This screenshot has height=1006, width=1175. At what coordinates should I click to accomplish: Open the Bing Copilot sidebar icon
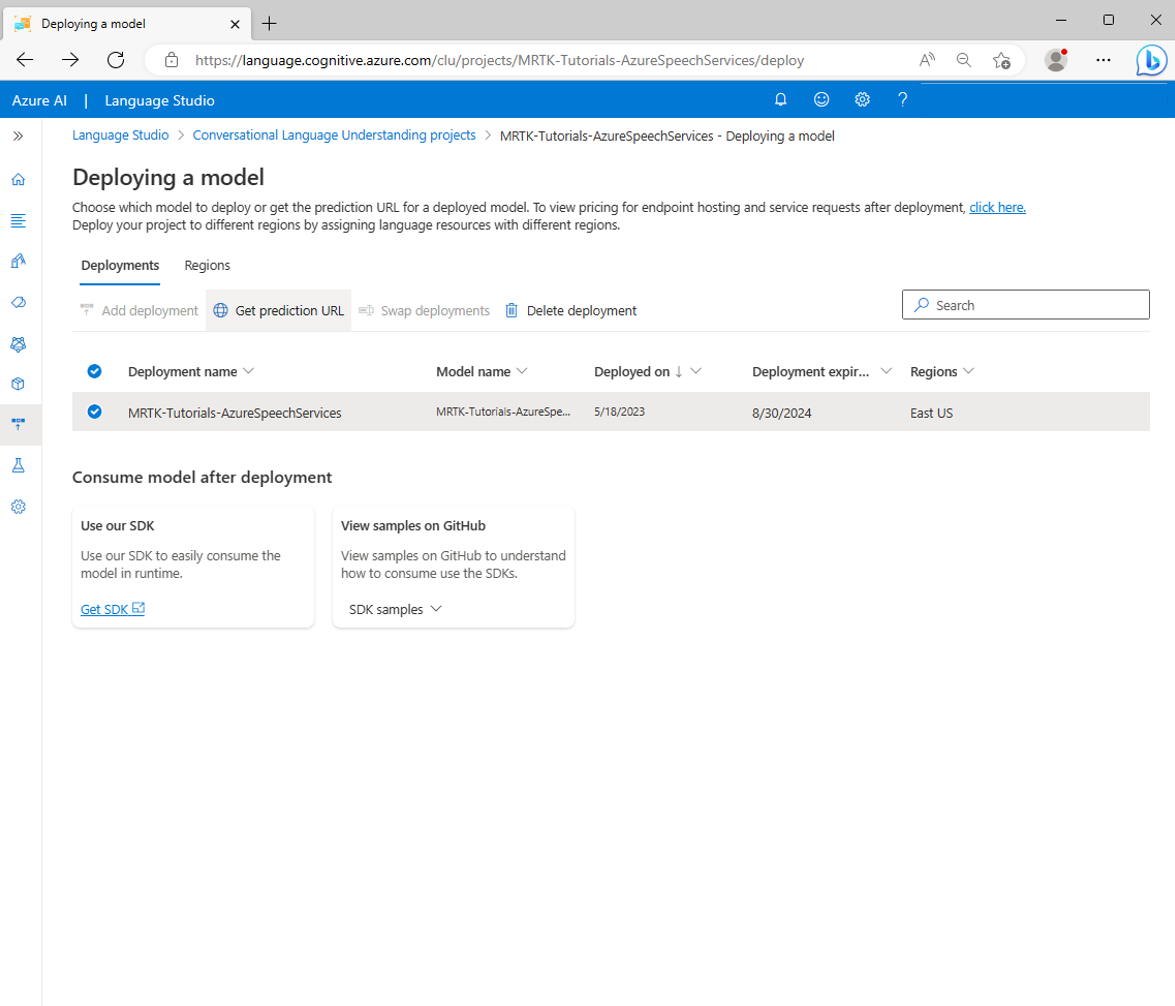(1151, 60)
